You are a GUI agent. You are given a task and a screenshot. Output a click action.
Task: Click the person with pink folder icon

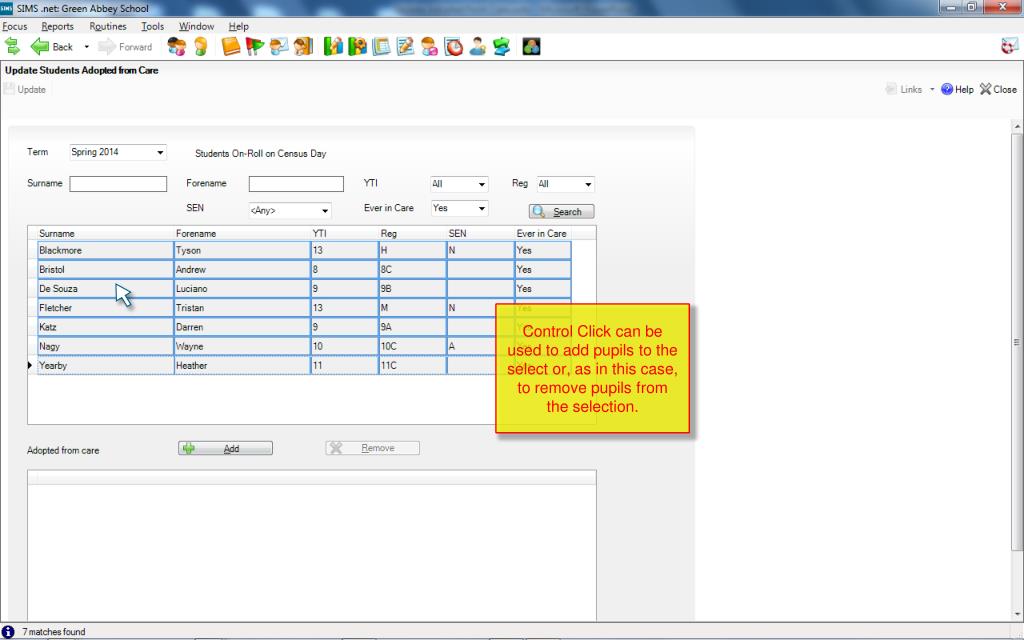(x=429, y=46)
